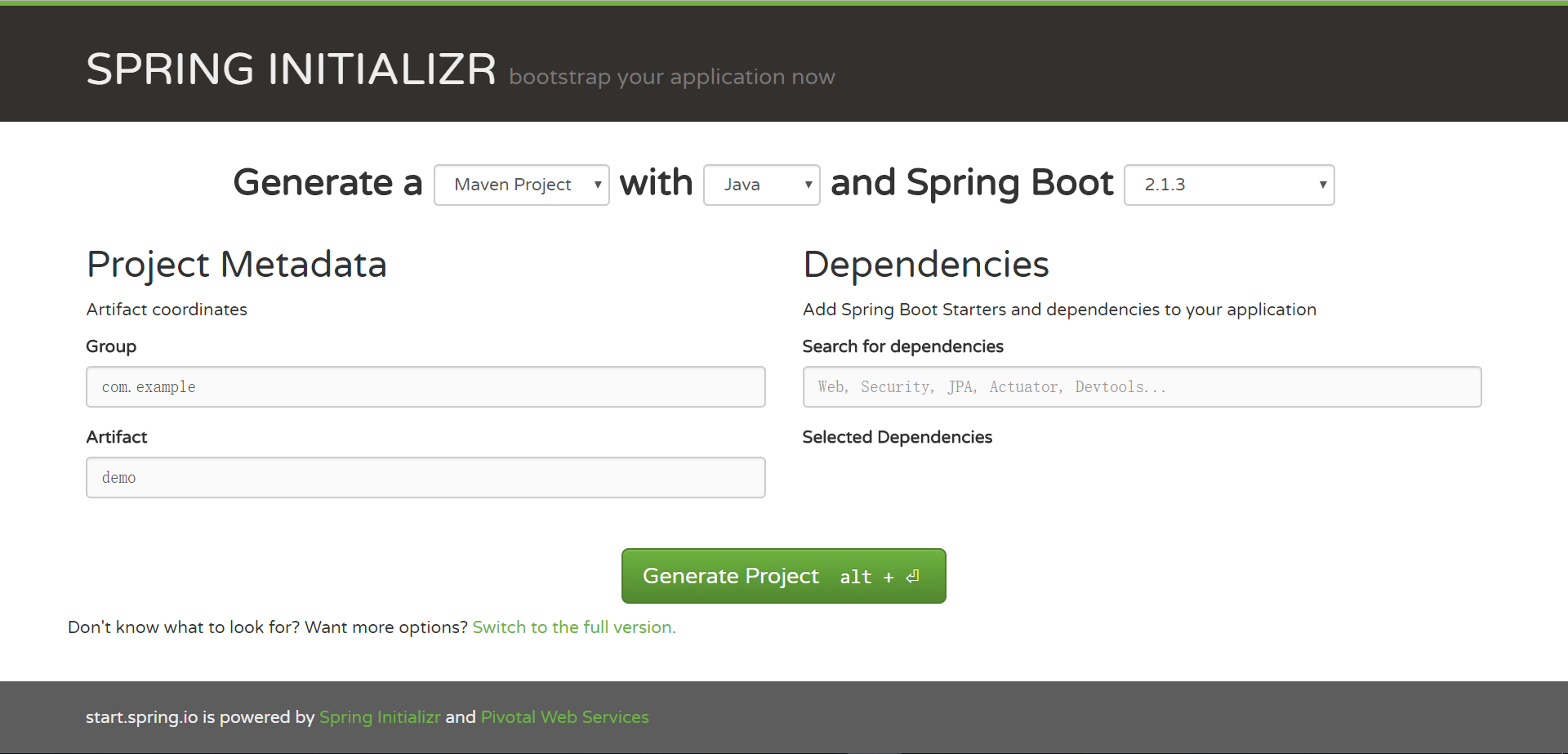Click the 'Artifact' field label

(117, 437)
